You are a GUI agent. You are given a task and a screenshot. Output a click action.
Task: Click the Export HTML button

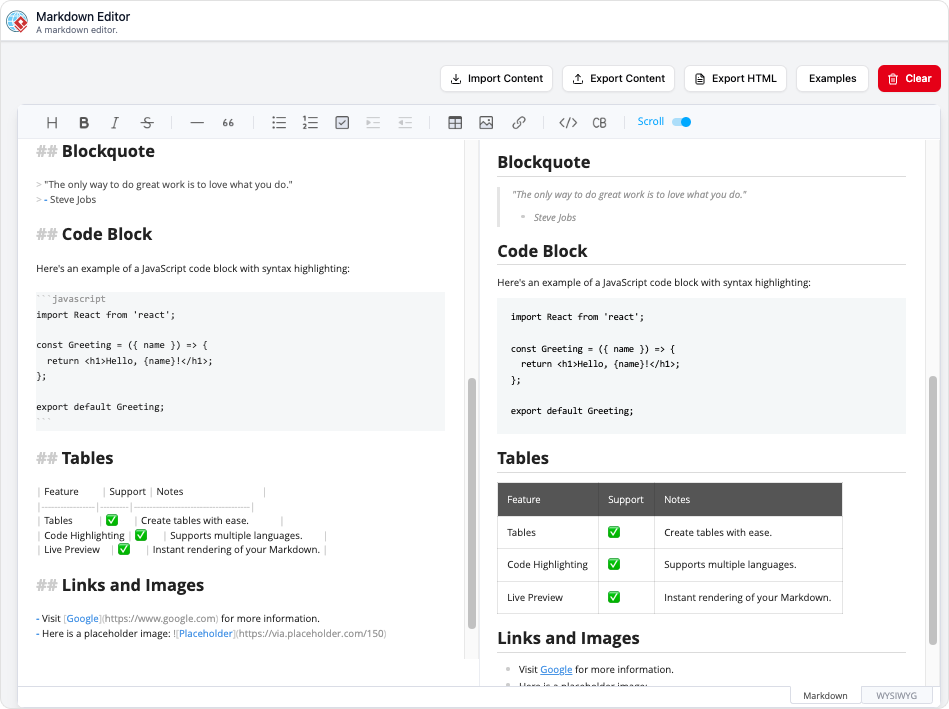coord(735,79)
